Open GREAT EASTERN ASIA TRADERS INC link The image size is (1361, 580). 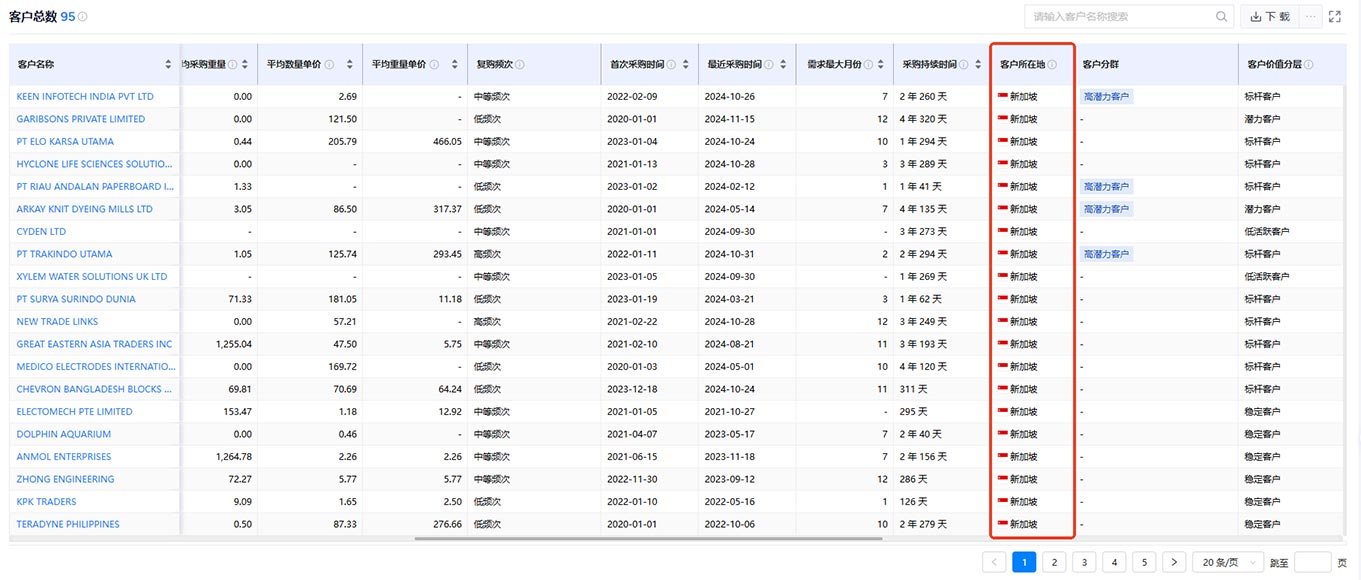tap(94, 344)
